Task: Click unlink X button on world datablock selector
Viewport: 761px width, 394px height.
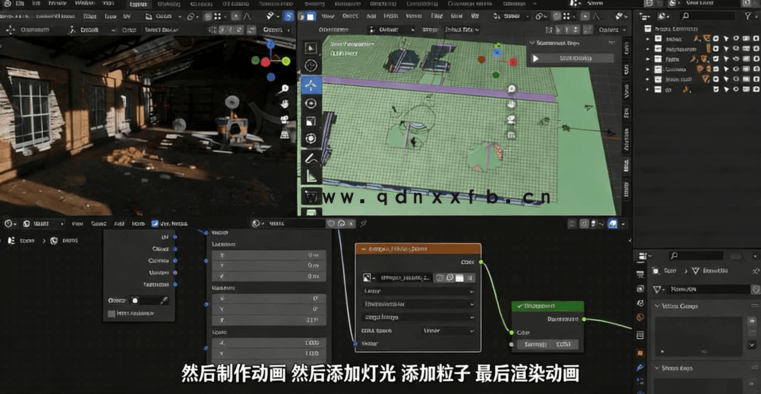Action: tap(351, 223)
